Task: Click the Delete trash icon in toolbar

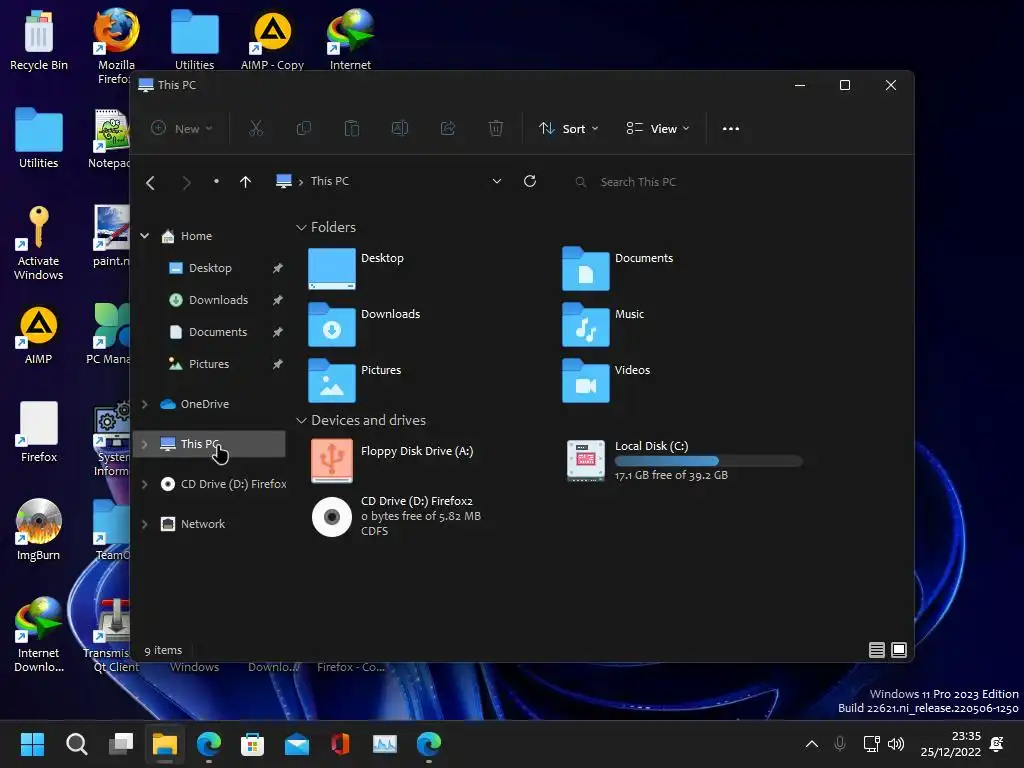Action: [x=496, y=129]
